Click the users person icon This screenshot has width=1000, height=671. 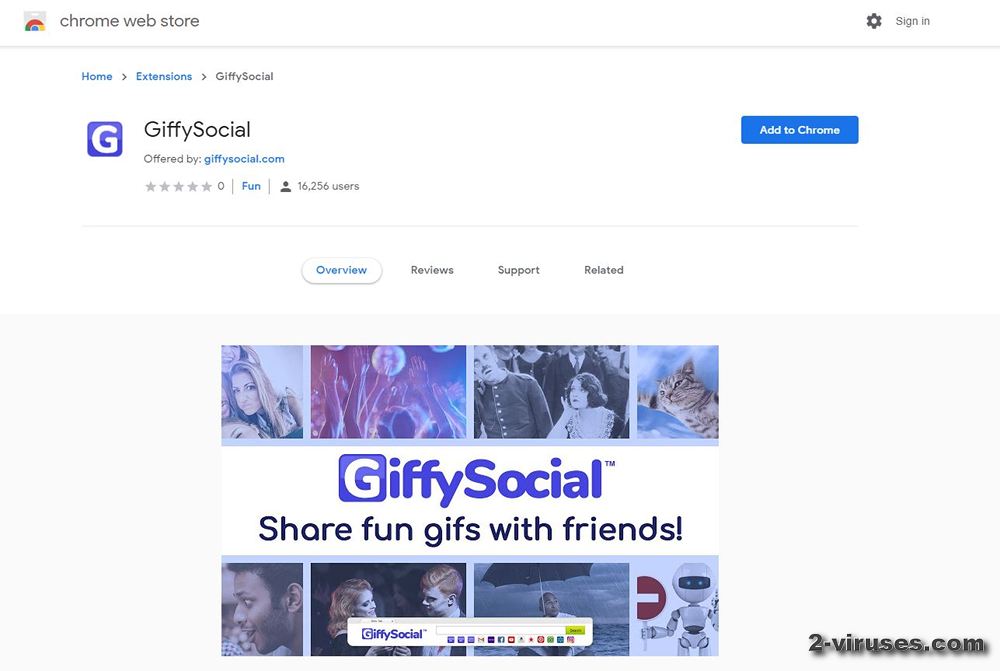[x=286, y=186]
